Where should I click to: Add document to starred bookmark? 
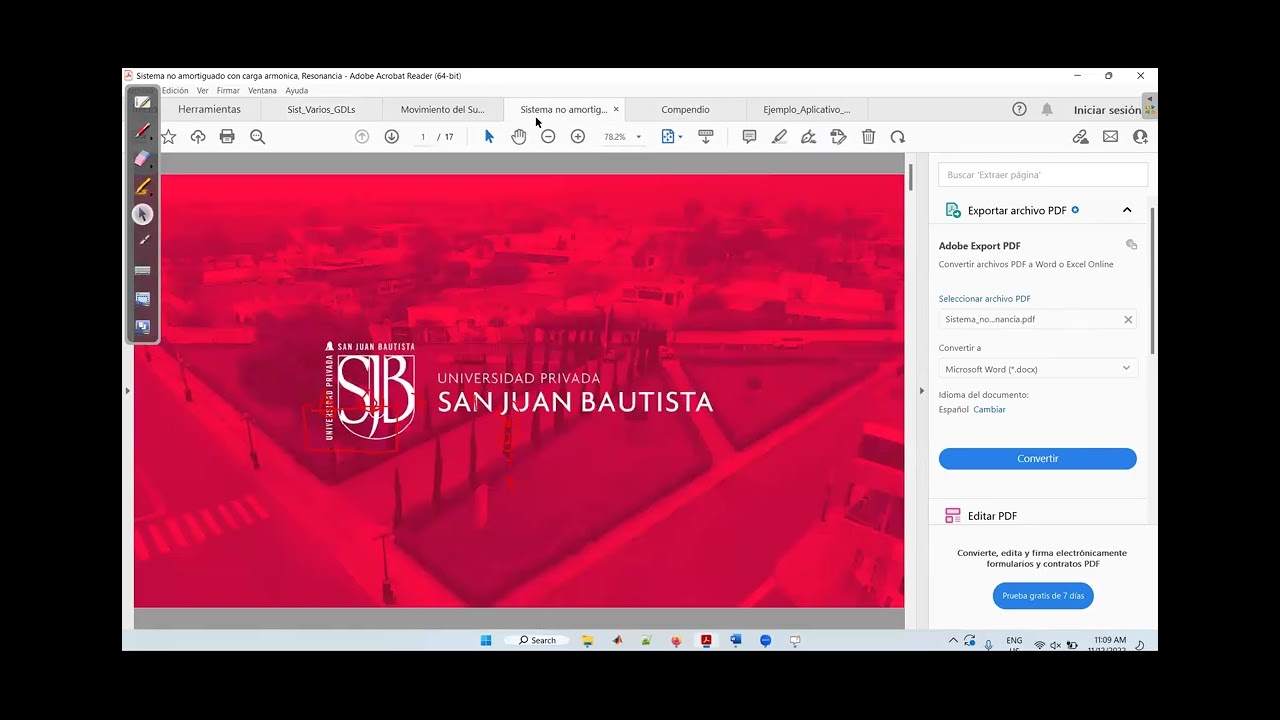[x=169, y=137]
